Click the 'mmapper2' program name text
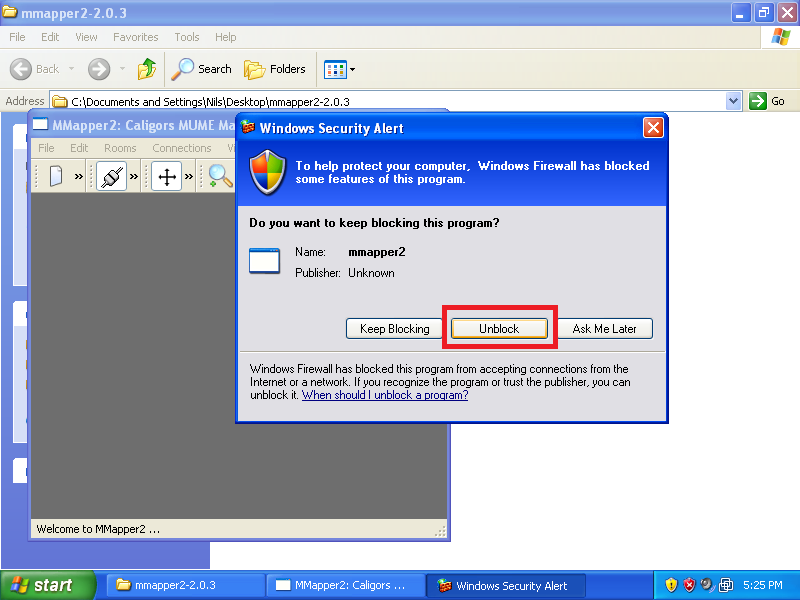Image resolution: width=800 pixels, height=600 pixels. (377, 252)
